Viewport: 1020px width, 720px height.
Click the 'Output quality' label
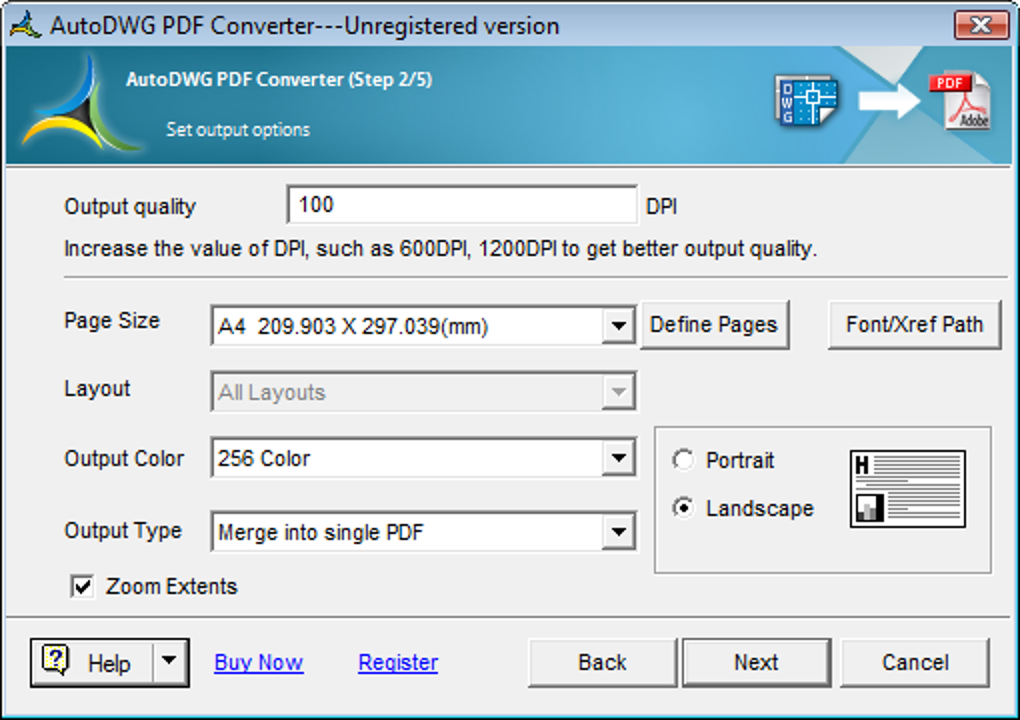click(x=130, y=206)
